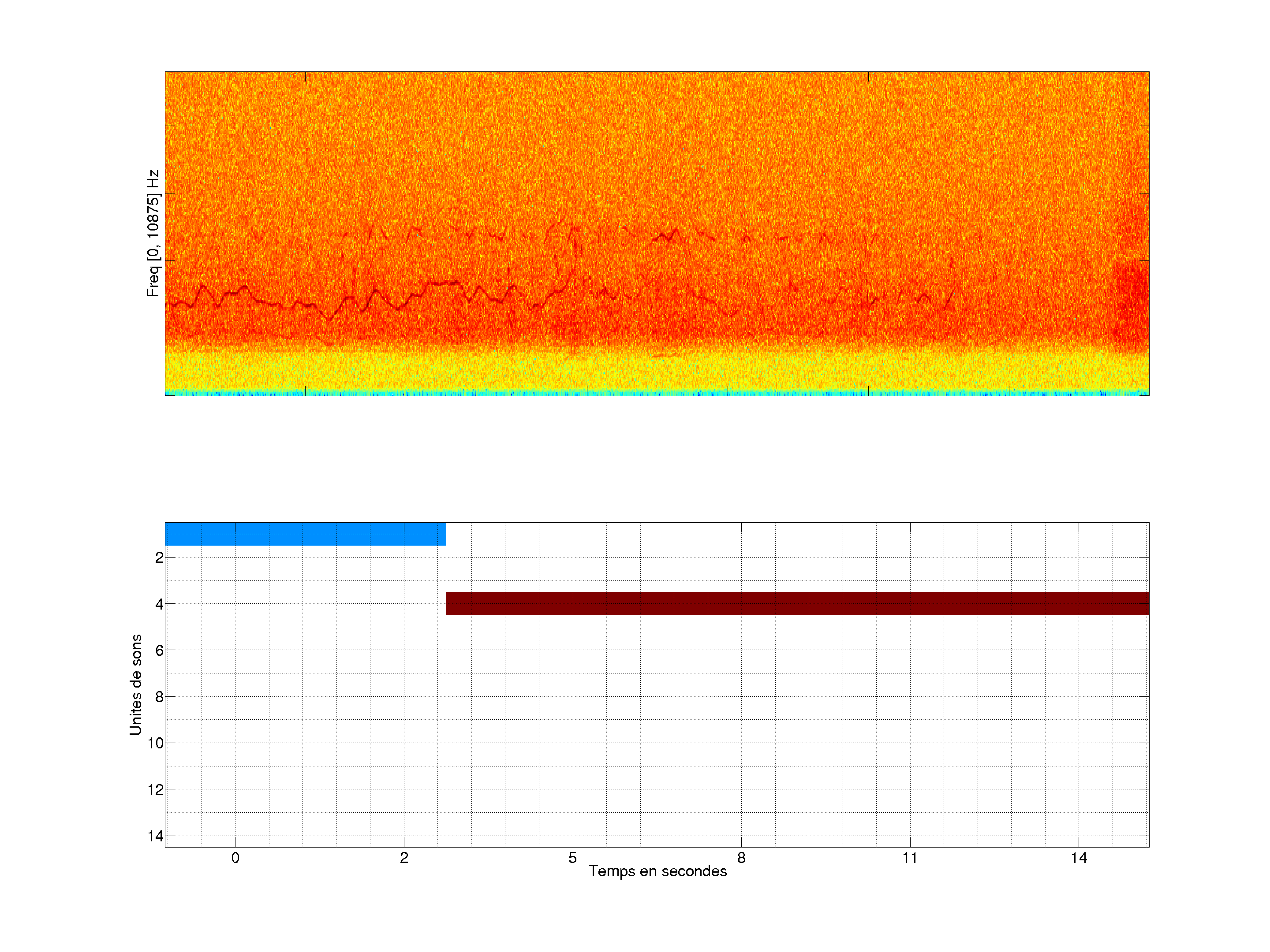Click x-axis tick label '11'
Image resolution: width=1270 pixels, height=952 pixels.
(x=909, y=858)
